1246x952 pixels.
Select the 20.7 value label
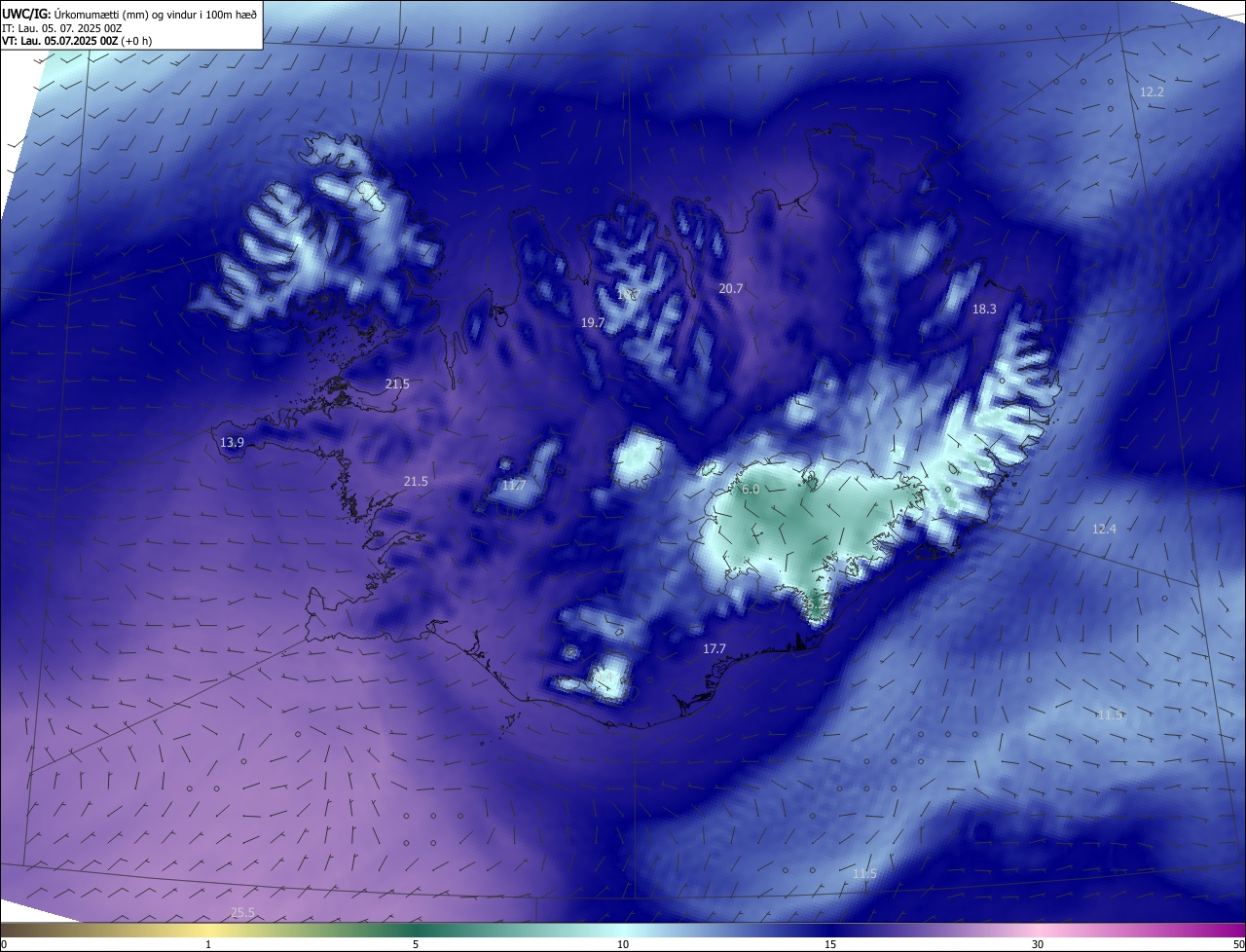[x=731, y=288]
